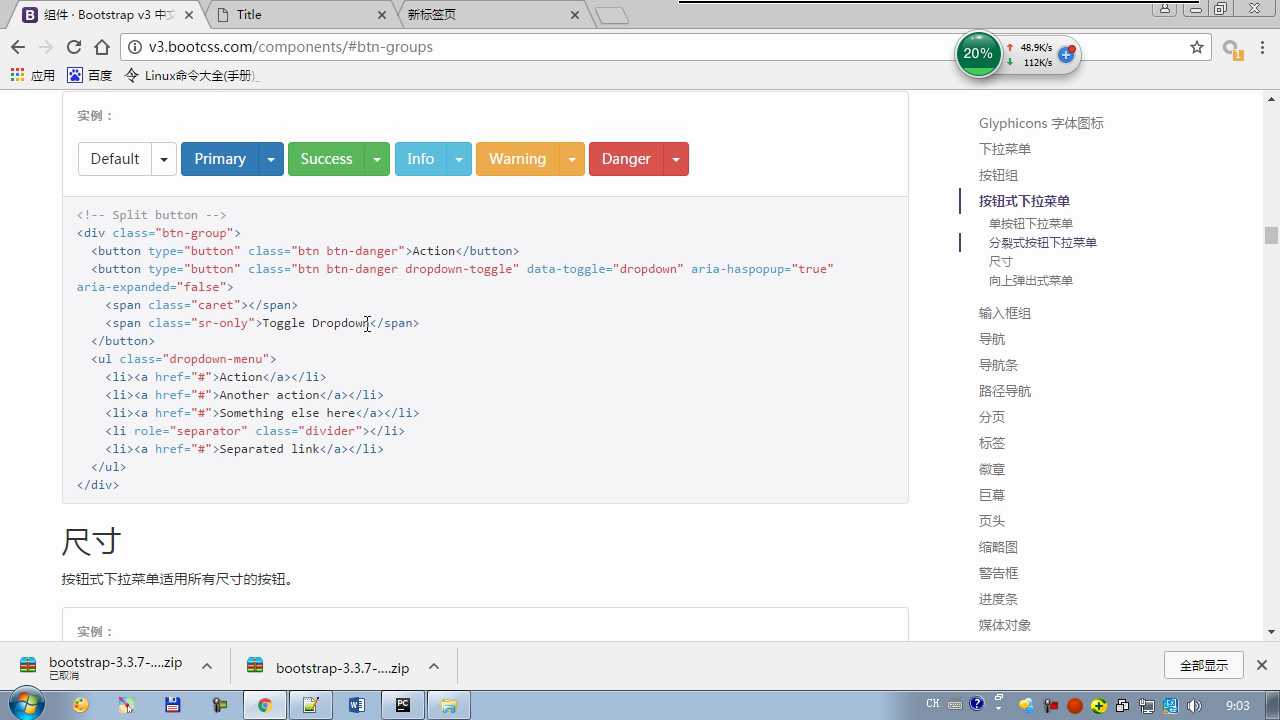This screenshot has width=1280, height=720.
Task: Expand the Danger split dropdown caret
Action: tap(676, 159)
